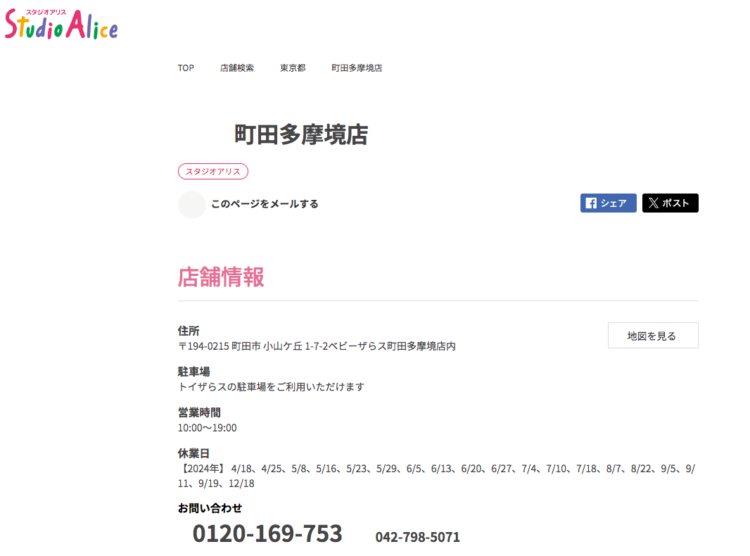750x556 pixels.
Task: Share the page via Facebook シェア button
Action: pyautogui.click(x=608, y=203)
